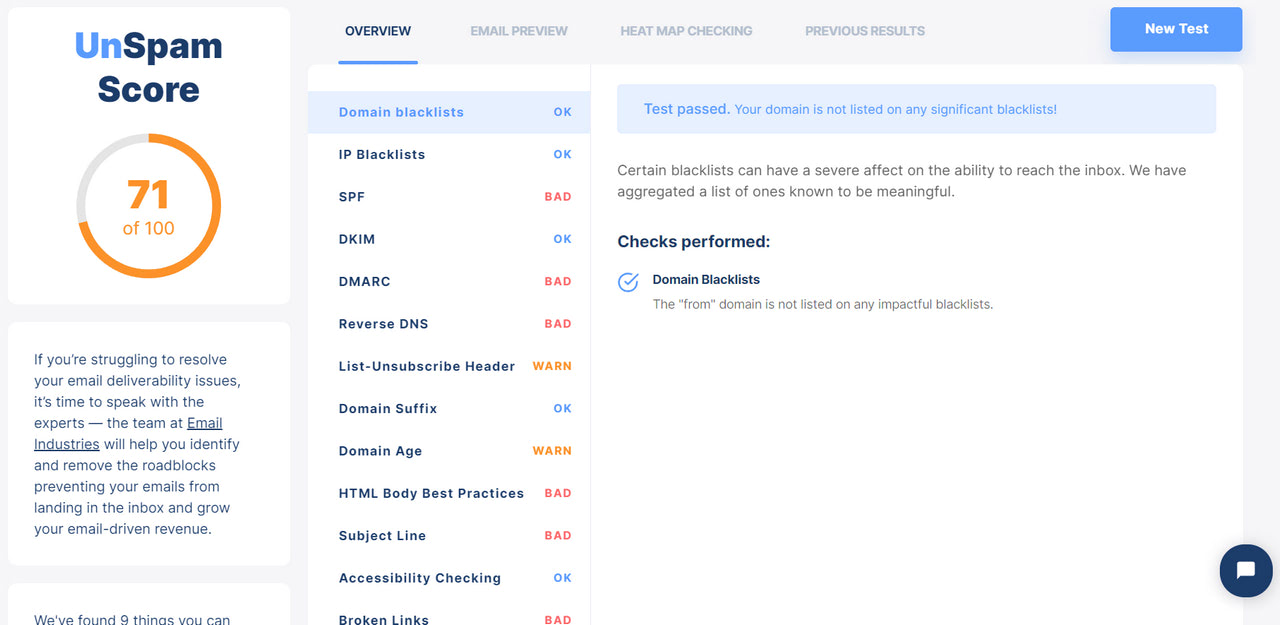Open HTML Body Best Practices check
This screenshot has height=625, width=1280.
point(449,493)
